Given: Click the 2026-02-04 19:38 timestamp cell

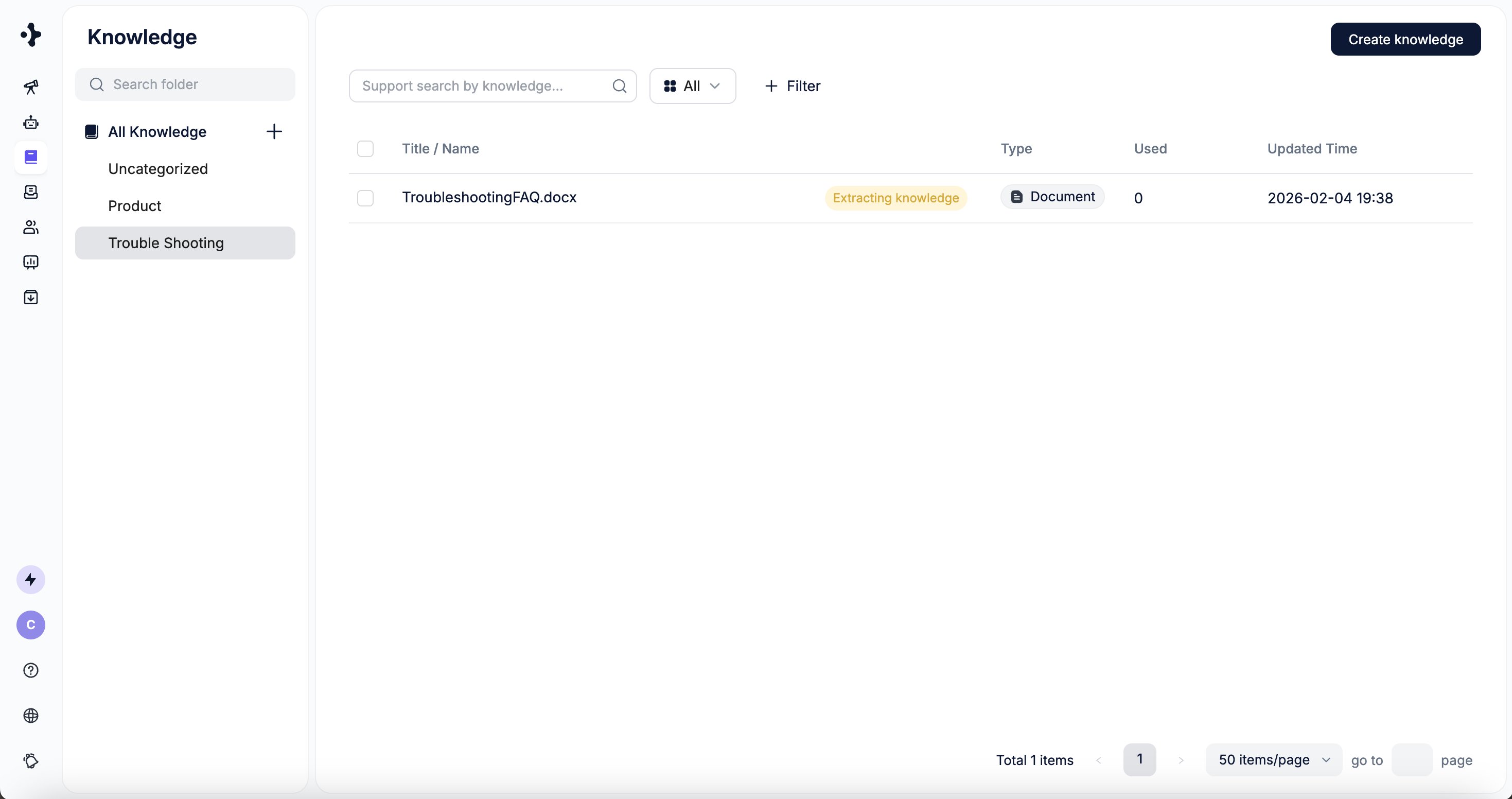Looking at the screenshot, I should tap(1330, 198).
